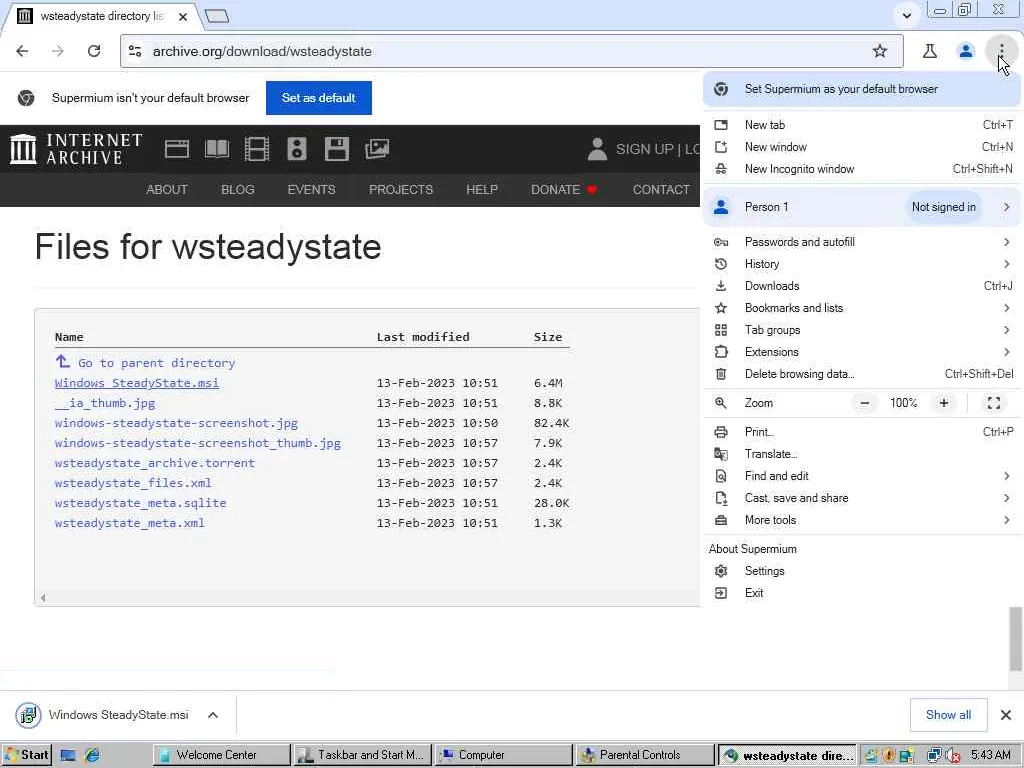Click the user silhouette icon by Sign Up
This screenshot has height=768, width=1024.
pos(597,149)
